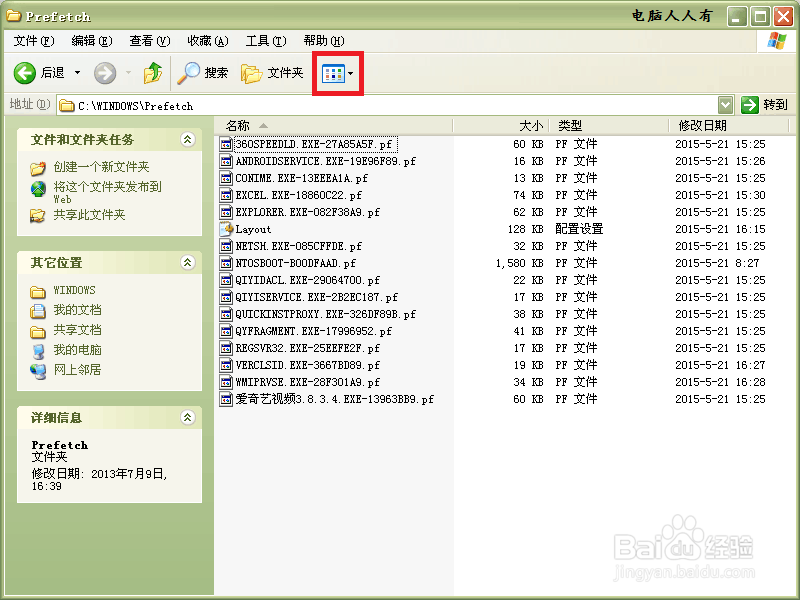Screen dimensions: 800x600
Task: Open the 帮助(H) menu
Action: point(323,41)
